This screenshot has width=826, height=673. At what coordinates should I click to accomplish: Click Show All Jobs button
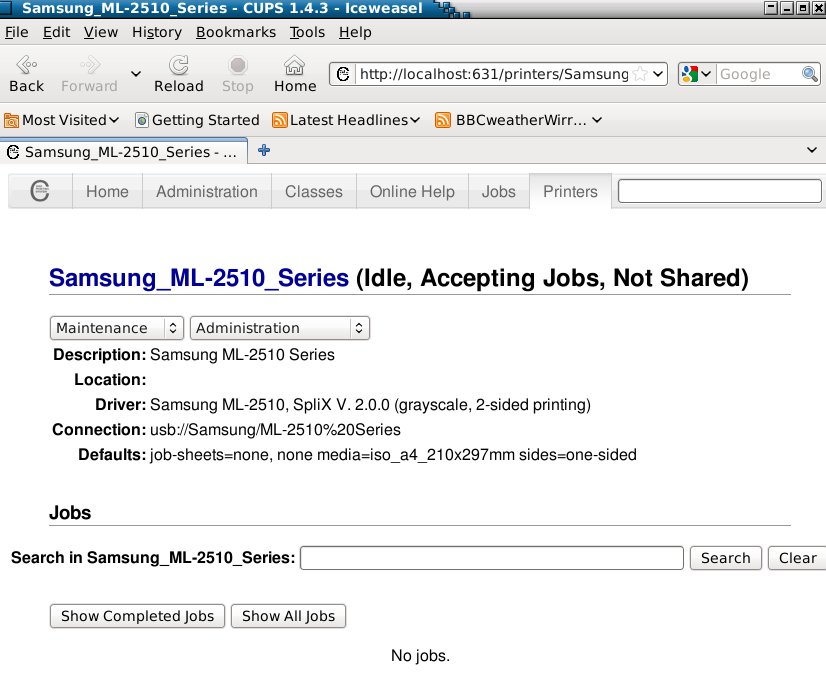tap(289, 616)
